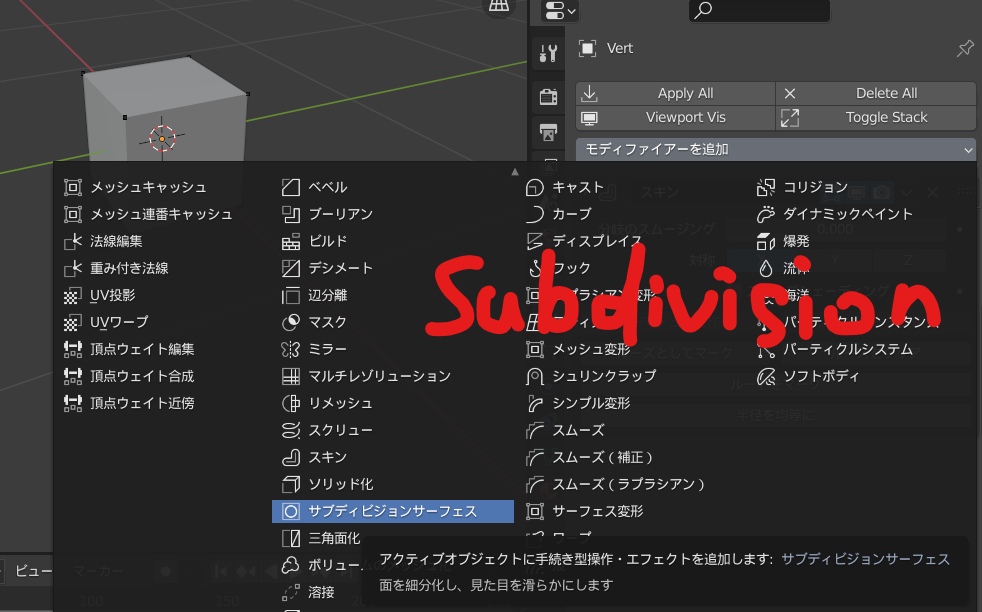Open the properties editor display options dropdown
982x612 pixels.
(559, 11)
